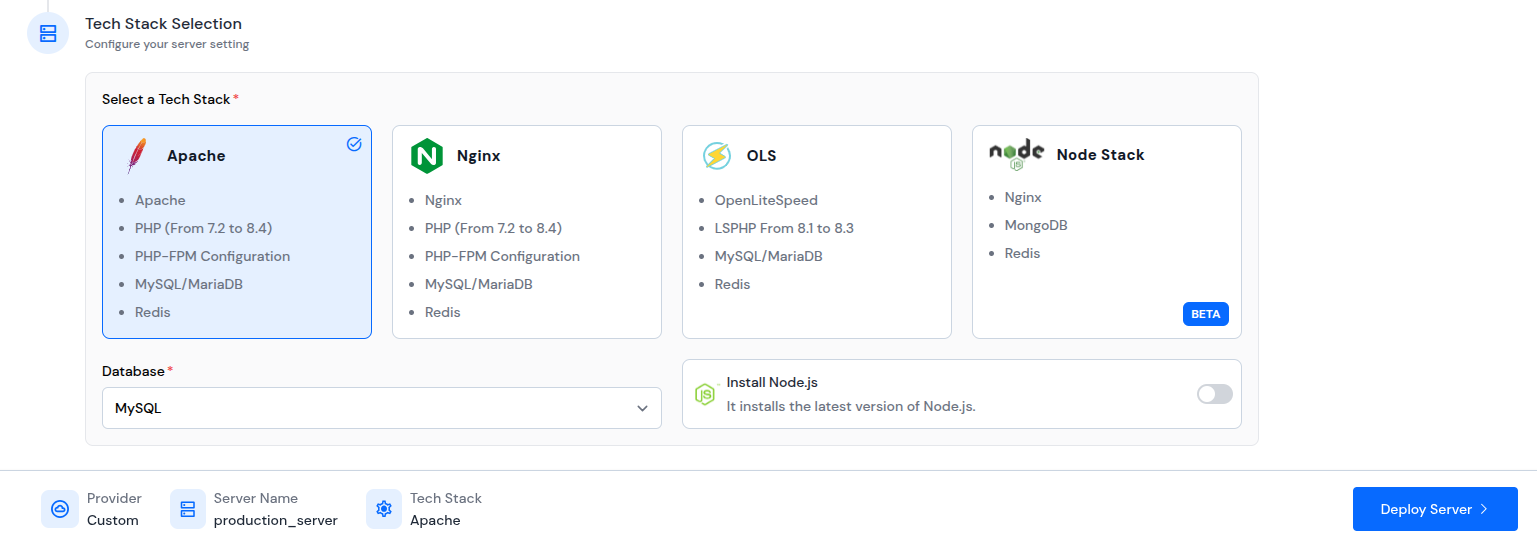Click the Provider cloud icon in footer
This screenshot has width=1537, height=542.
[60, 509]
